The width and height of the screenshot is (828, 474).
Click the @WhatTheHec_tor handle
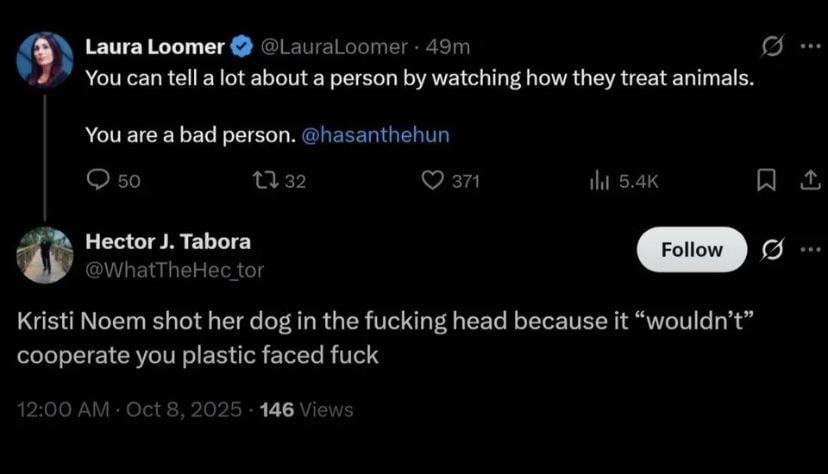(175, 268)
